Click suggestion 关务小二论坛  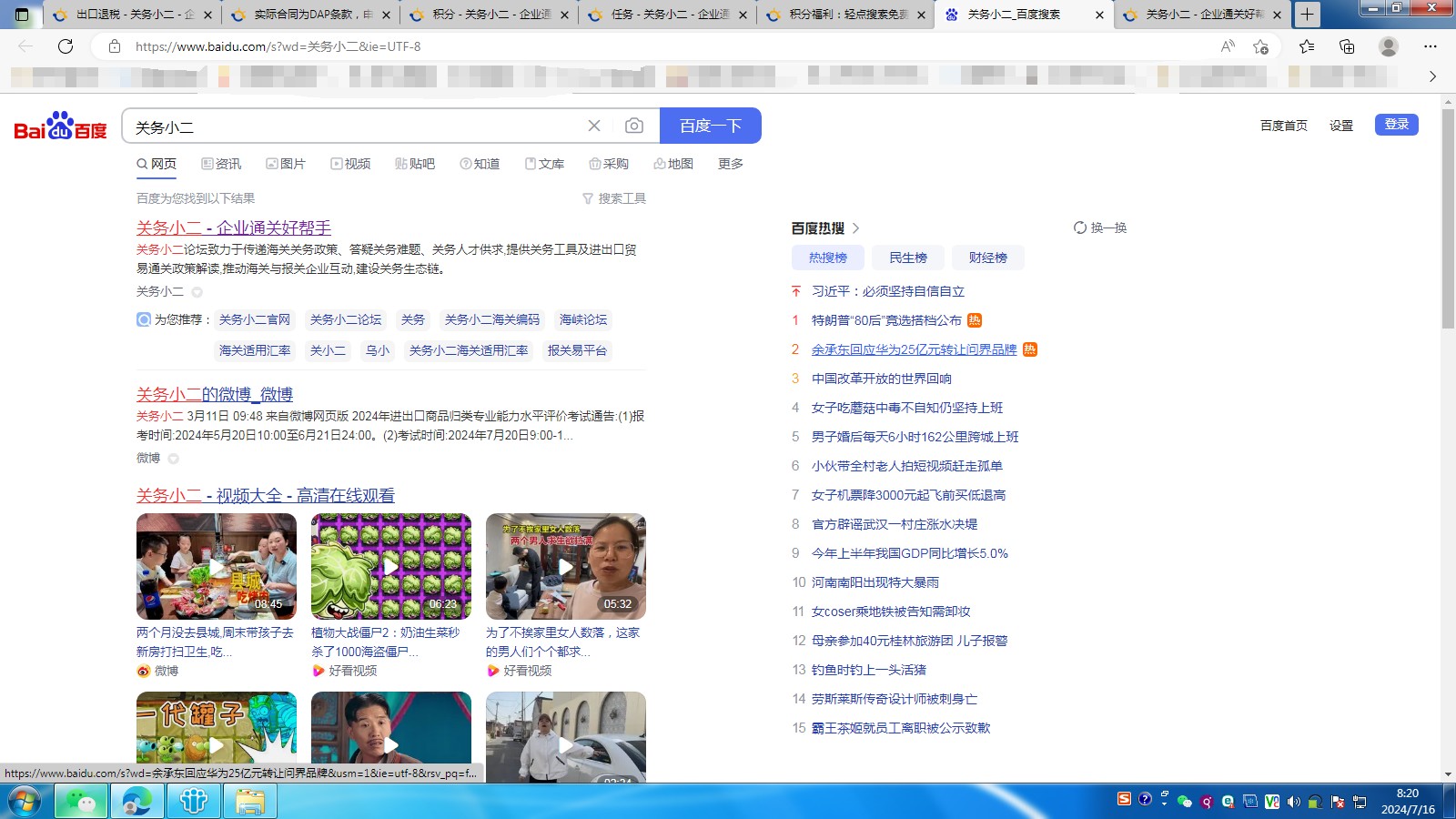(x=346, y=319)
